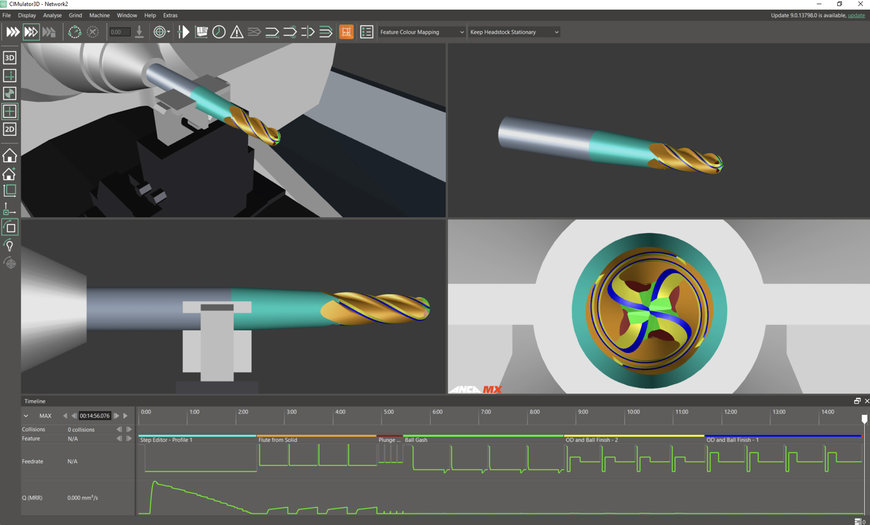Select the Plunge timeline segment

coord(390,439)
